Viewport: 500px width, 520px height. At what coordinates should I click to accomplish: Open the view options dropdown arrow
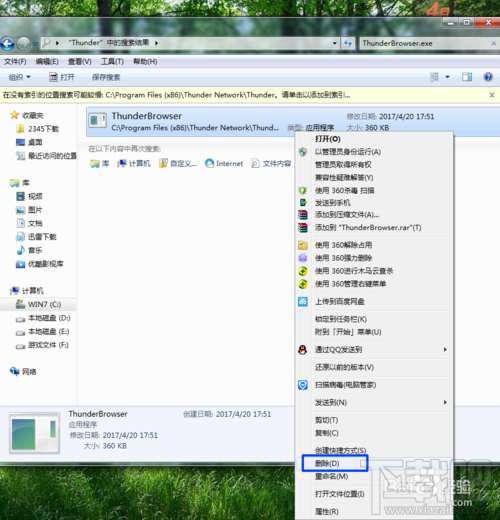(447, 77)
